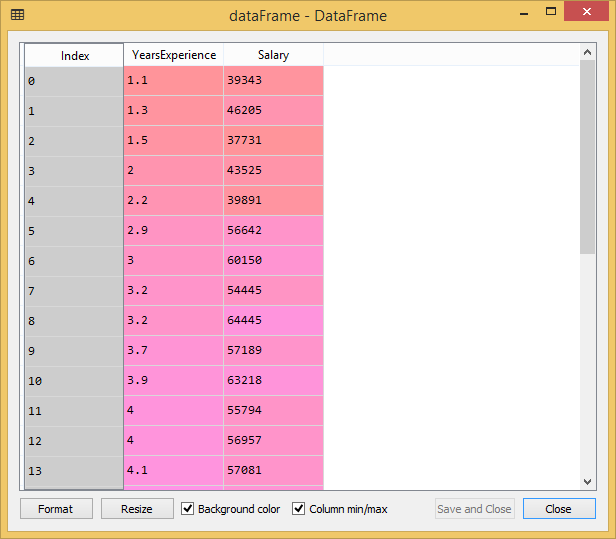Select salary cell 46205
Image resolution: width=616 pixels, height=539 pixels.
[273, 111]
